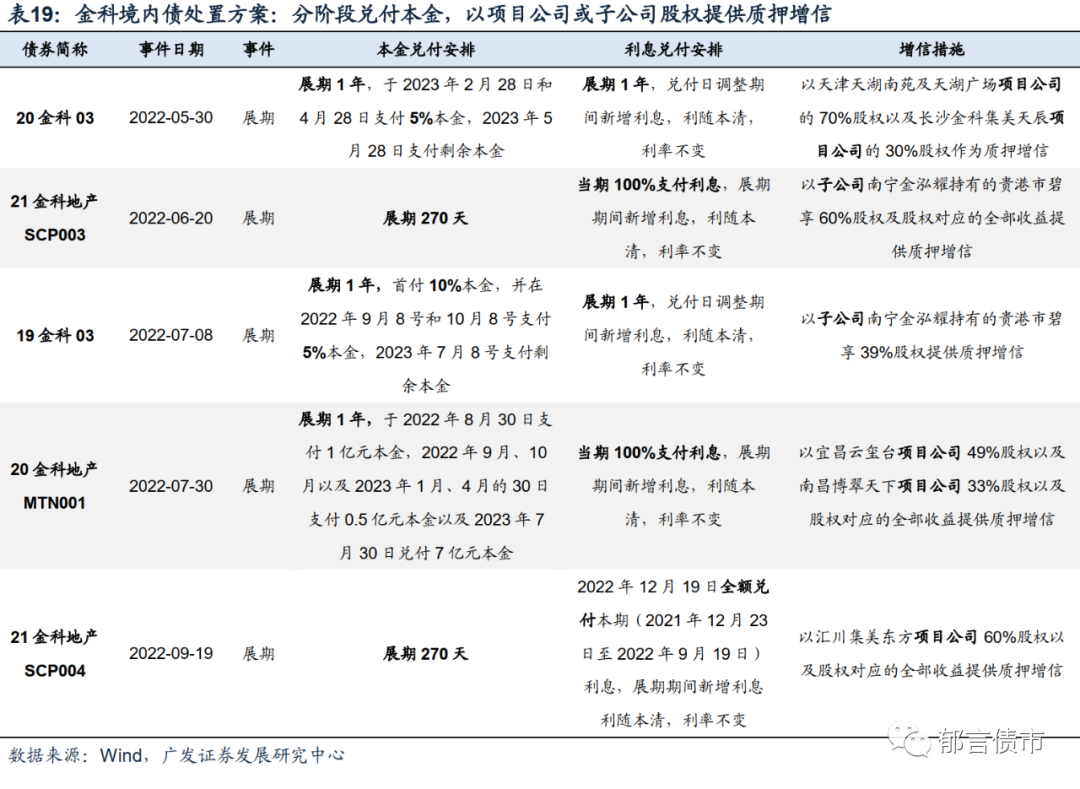Select the date "2022-07-30"

pos(171,486)
